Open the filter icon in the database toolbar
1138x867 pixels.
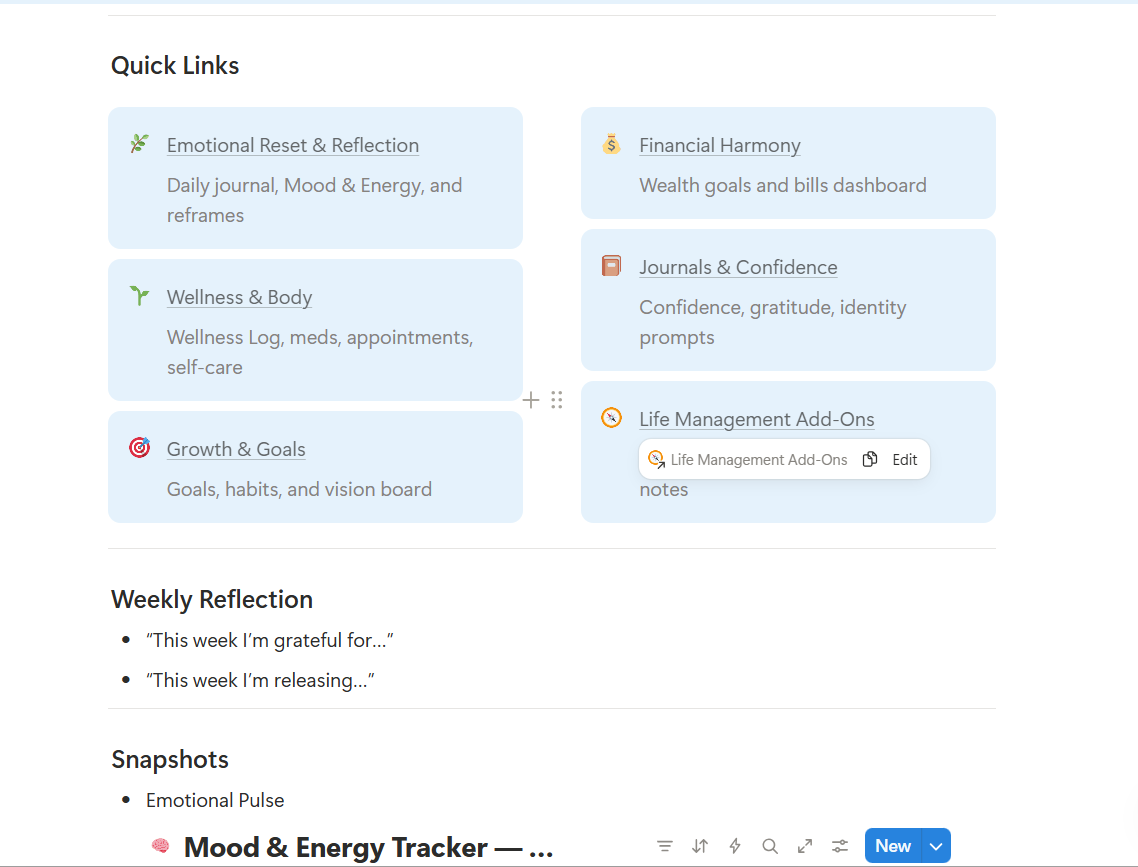[x=665, y=846]
